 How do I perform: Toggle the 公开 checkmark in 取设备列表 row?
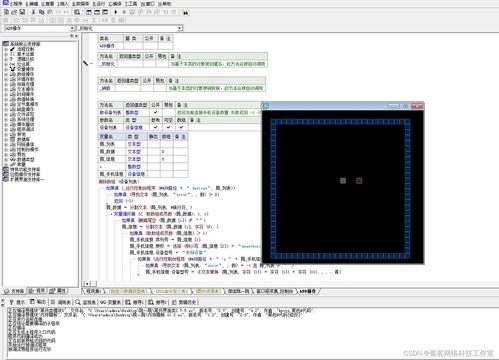point(155,112)
